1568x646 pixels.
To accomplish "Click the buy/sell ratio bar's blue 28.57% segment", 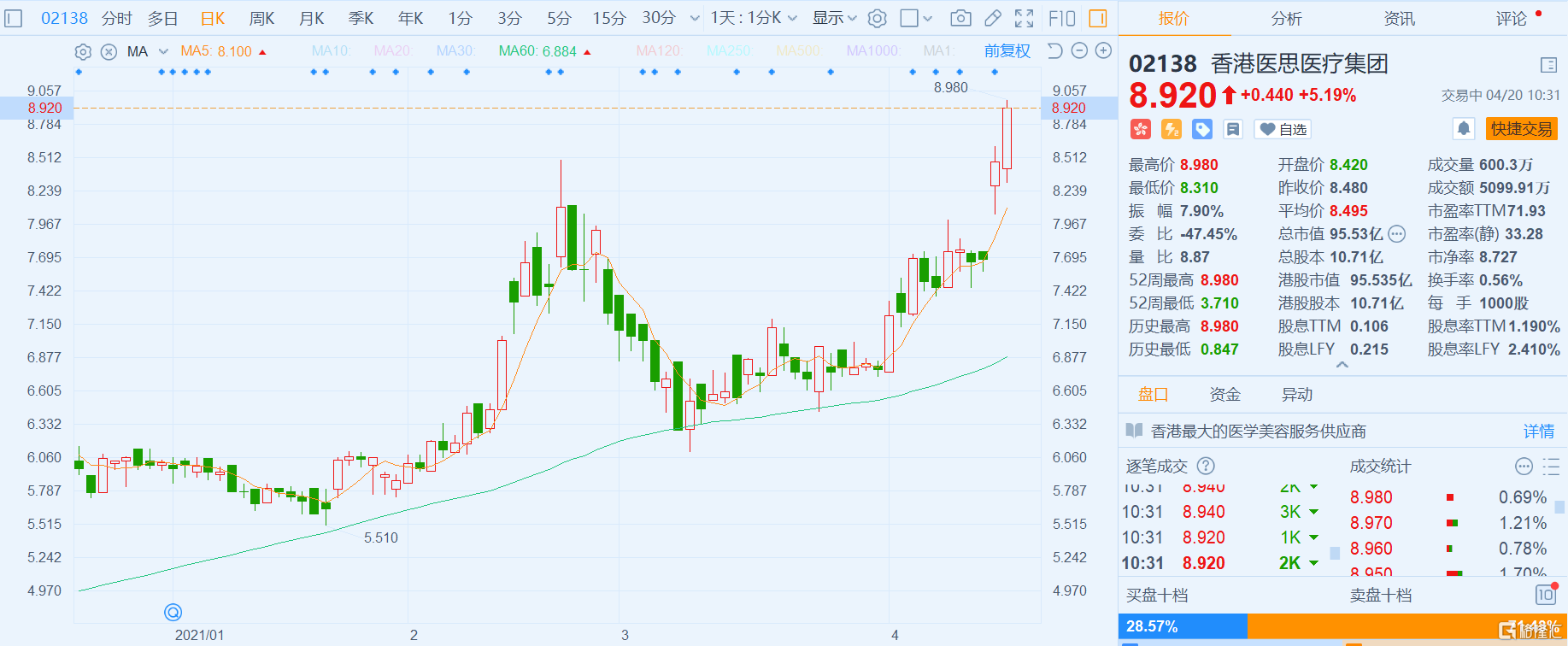I will pyautogui.click(x=1183, y=626).
